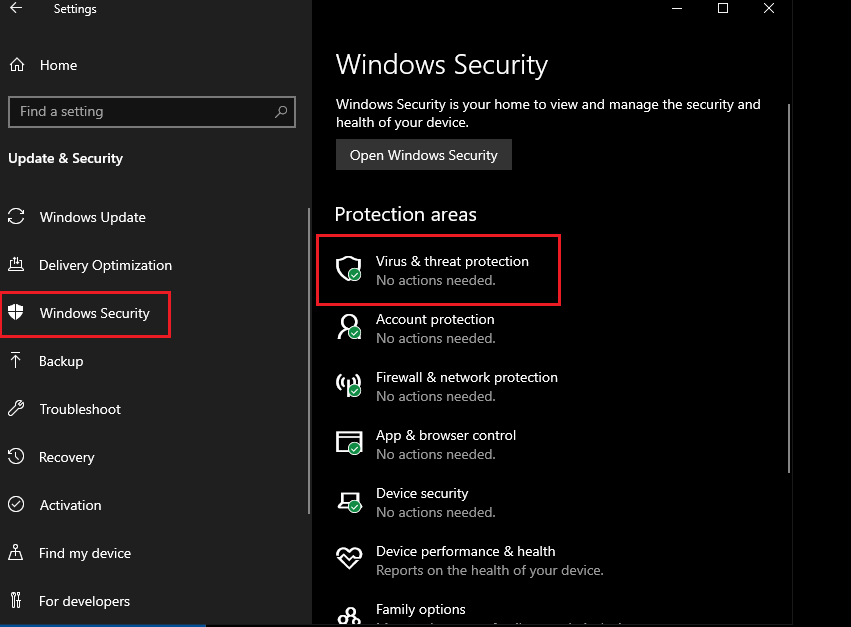Click the Backup upload arrow icon

tap(16, 360)
